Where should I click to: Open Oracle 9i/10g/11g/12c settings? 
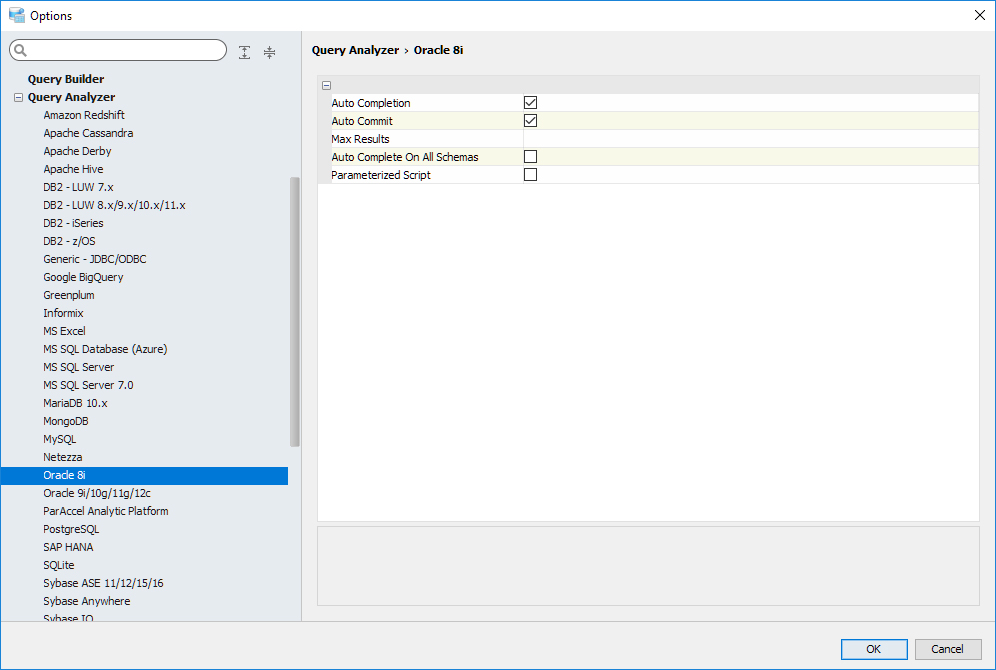pyautogui.click(x=97, y=493)
